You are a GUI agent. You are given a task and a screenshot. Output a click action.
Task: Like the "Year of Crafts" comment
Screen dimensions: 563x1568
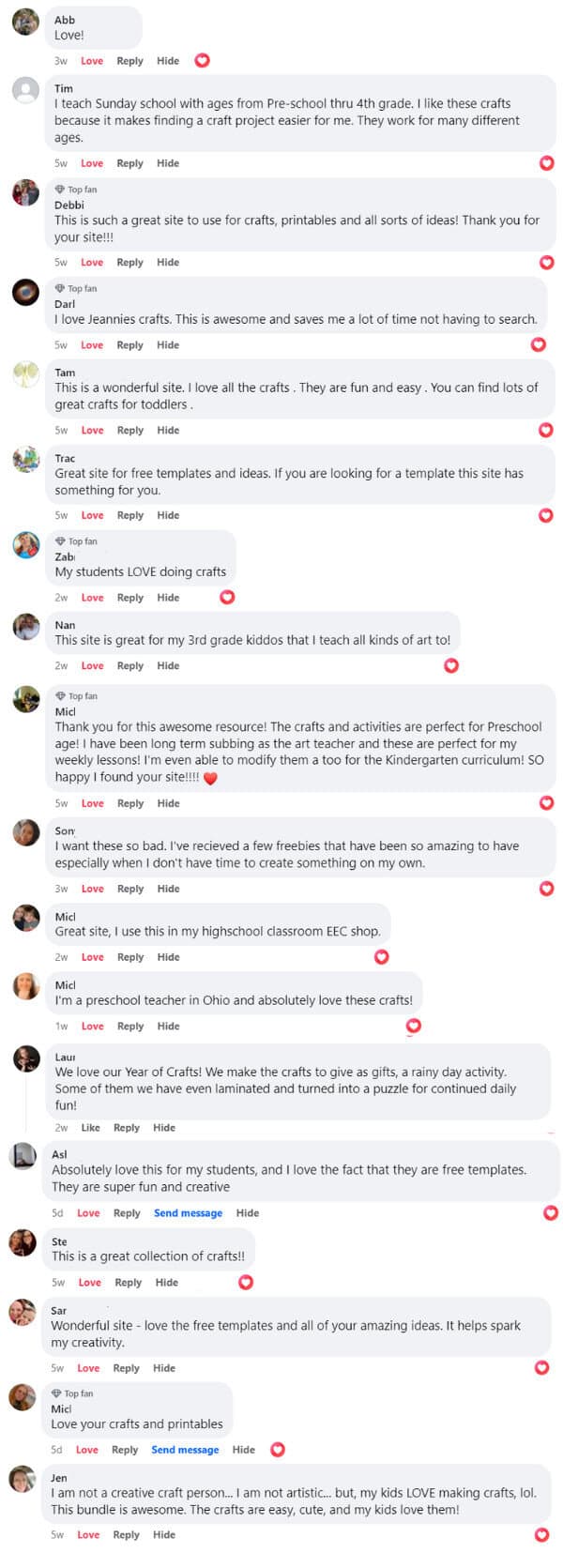tap(90, 1128)
